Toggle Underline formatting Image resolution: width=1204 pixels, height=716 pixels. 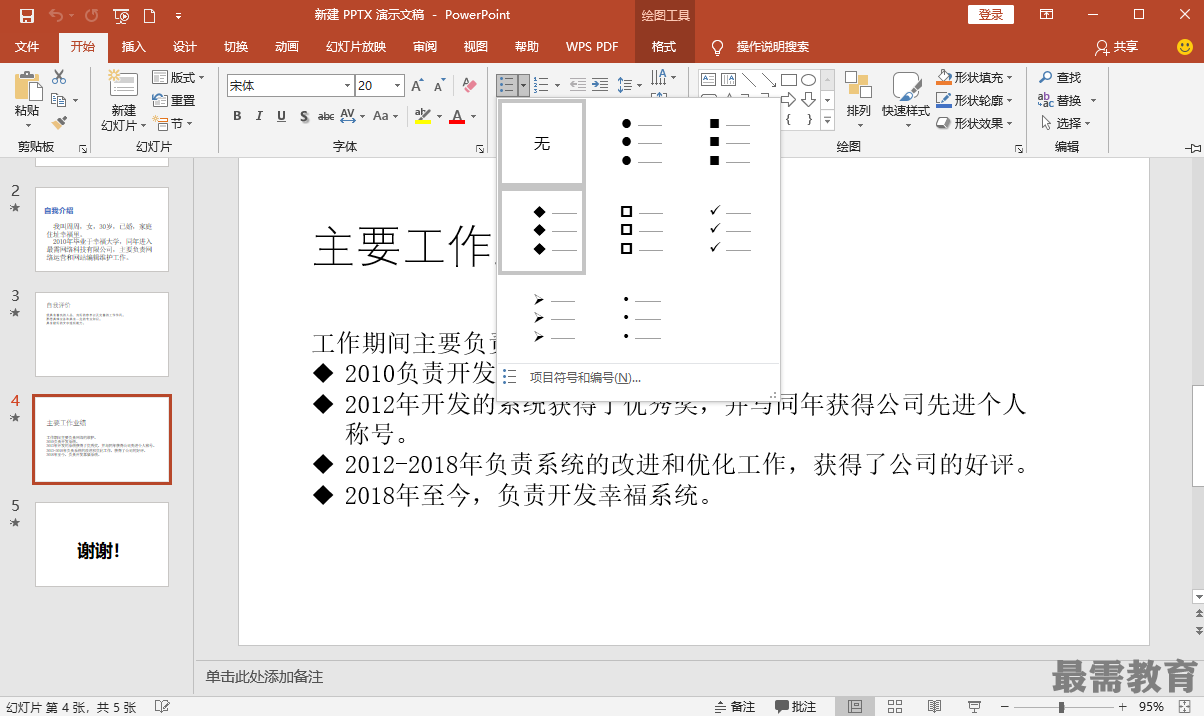pyautogui.click(x=281, y=116)
